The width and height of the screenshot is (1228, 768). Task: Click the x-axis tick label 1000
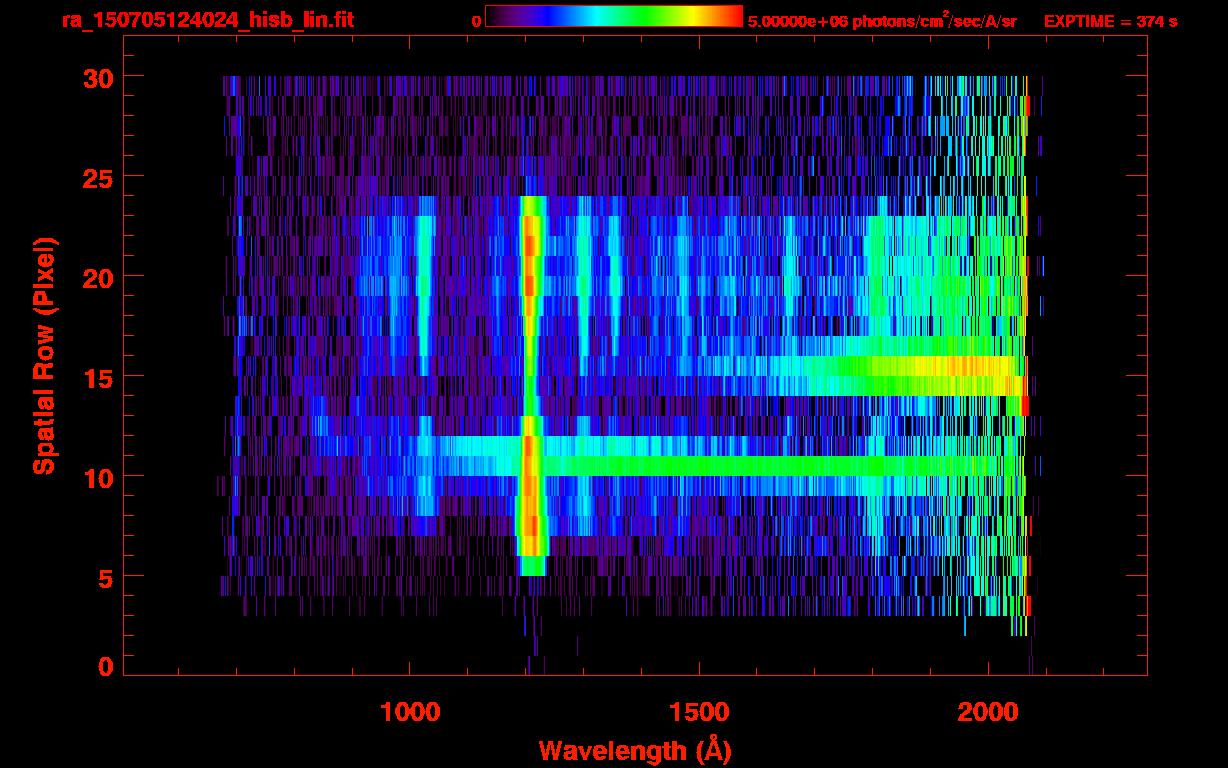pyautogui.click(x=410, y=711)
